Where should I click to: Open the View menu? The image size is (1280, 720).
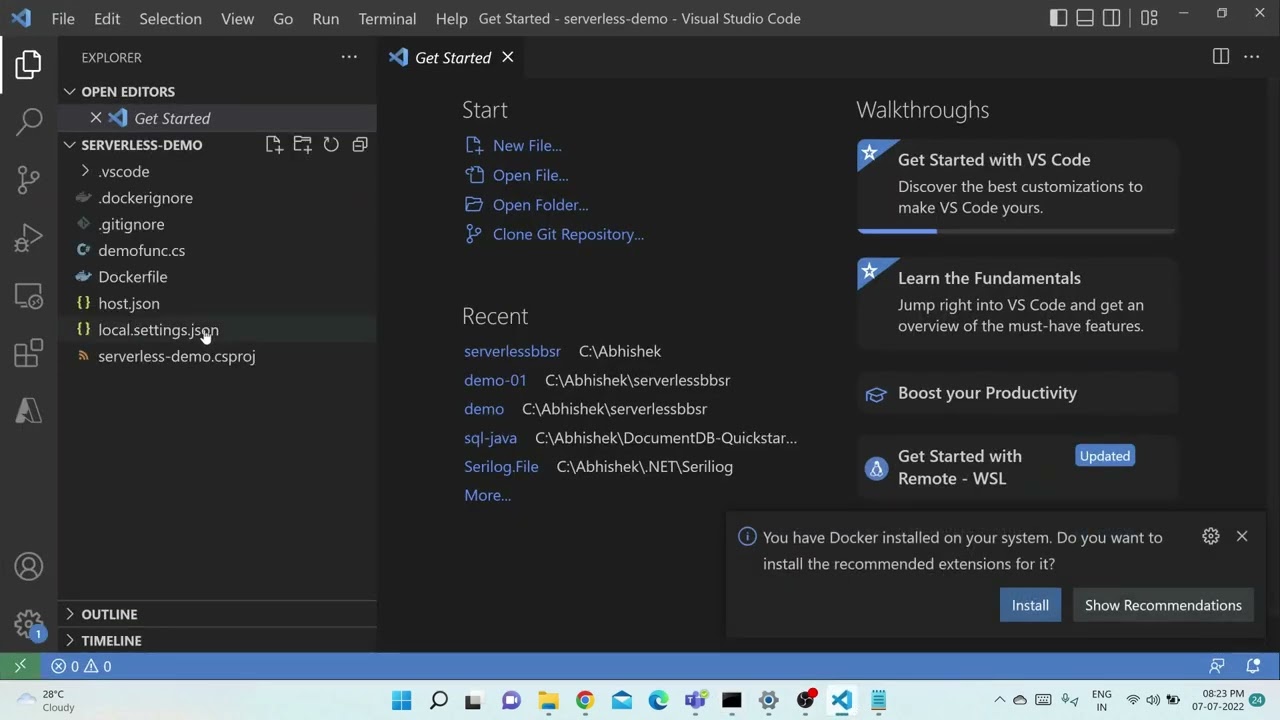(237, 18)
